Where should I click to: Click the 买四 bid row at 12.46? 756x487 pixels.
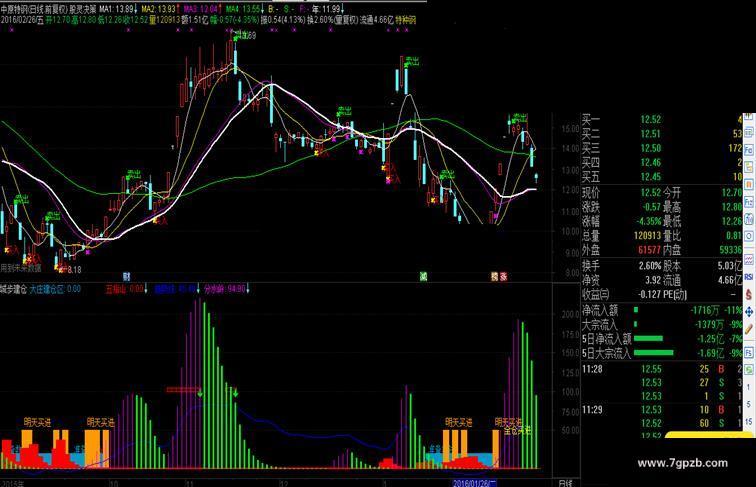point(662,162)
